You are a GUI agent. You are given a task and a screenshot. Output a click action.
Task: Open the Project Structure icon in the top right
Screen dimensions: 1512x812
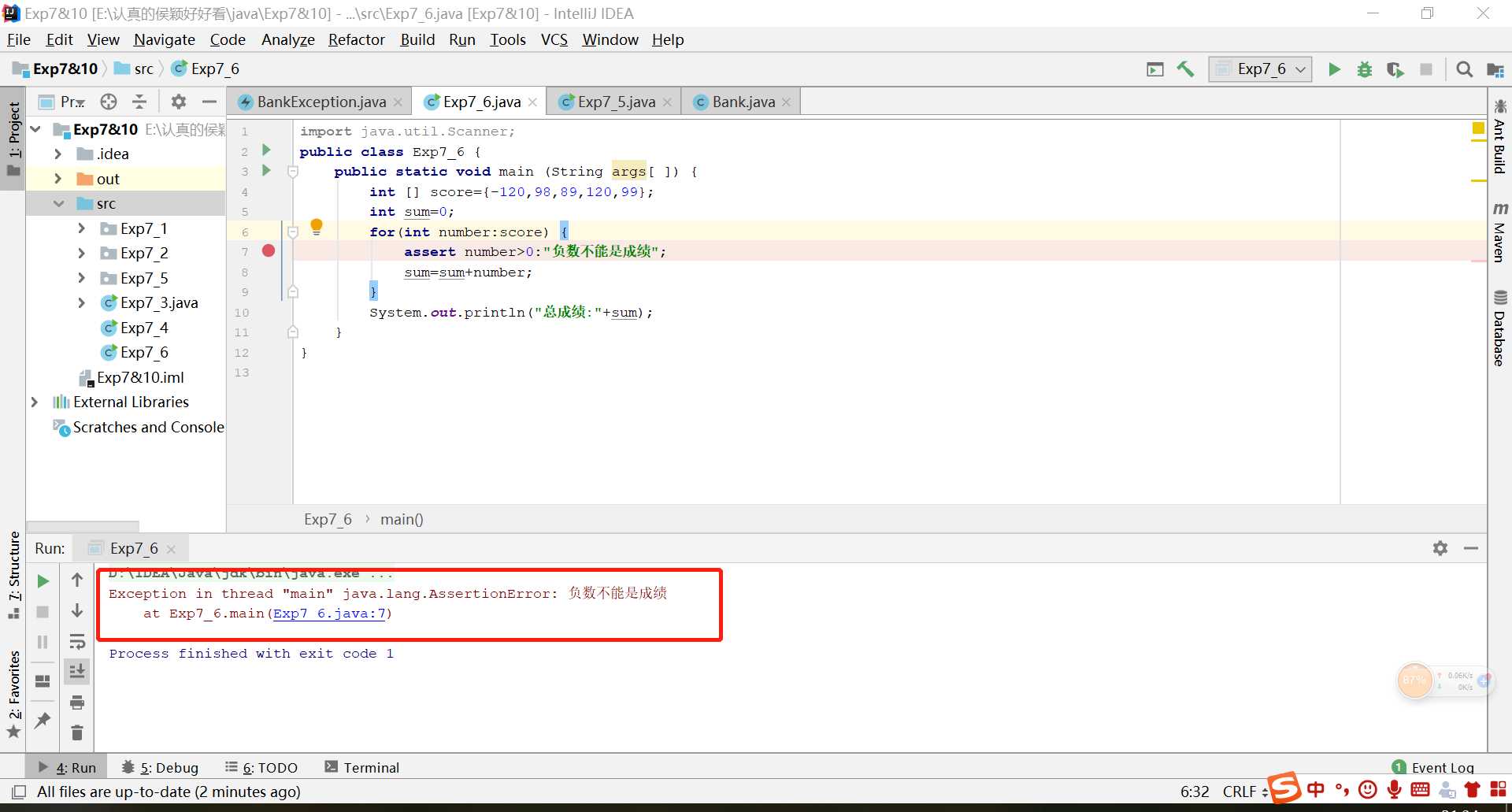(1495, 69)
